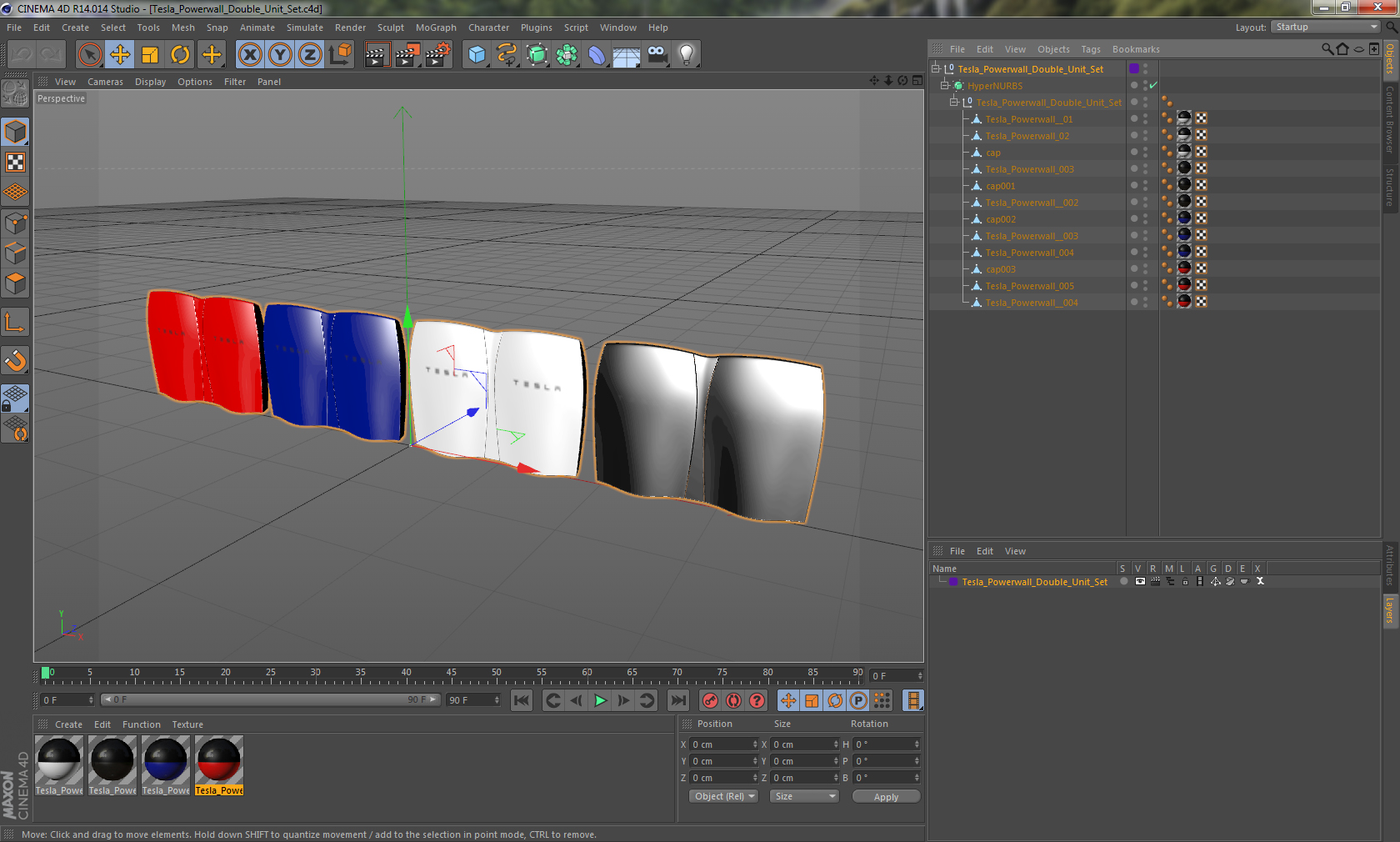The width and height of the screenshot is (1400, 842).
Task: Open the Character menu
Action: click(x=488, y=28)
